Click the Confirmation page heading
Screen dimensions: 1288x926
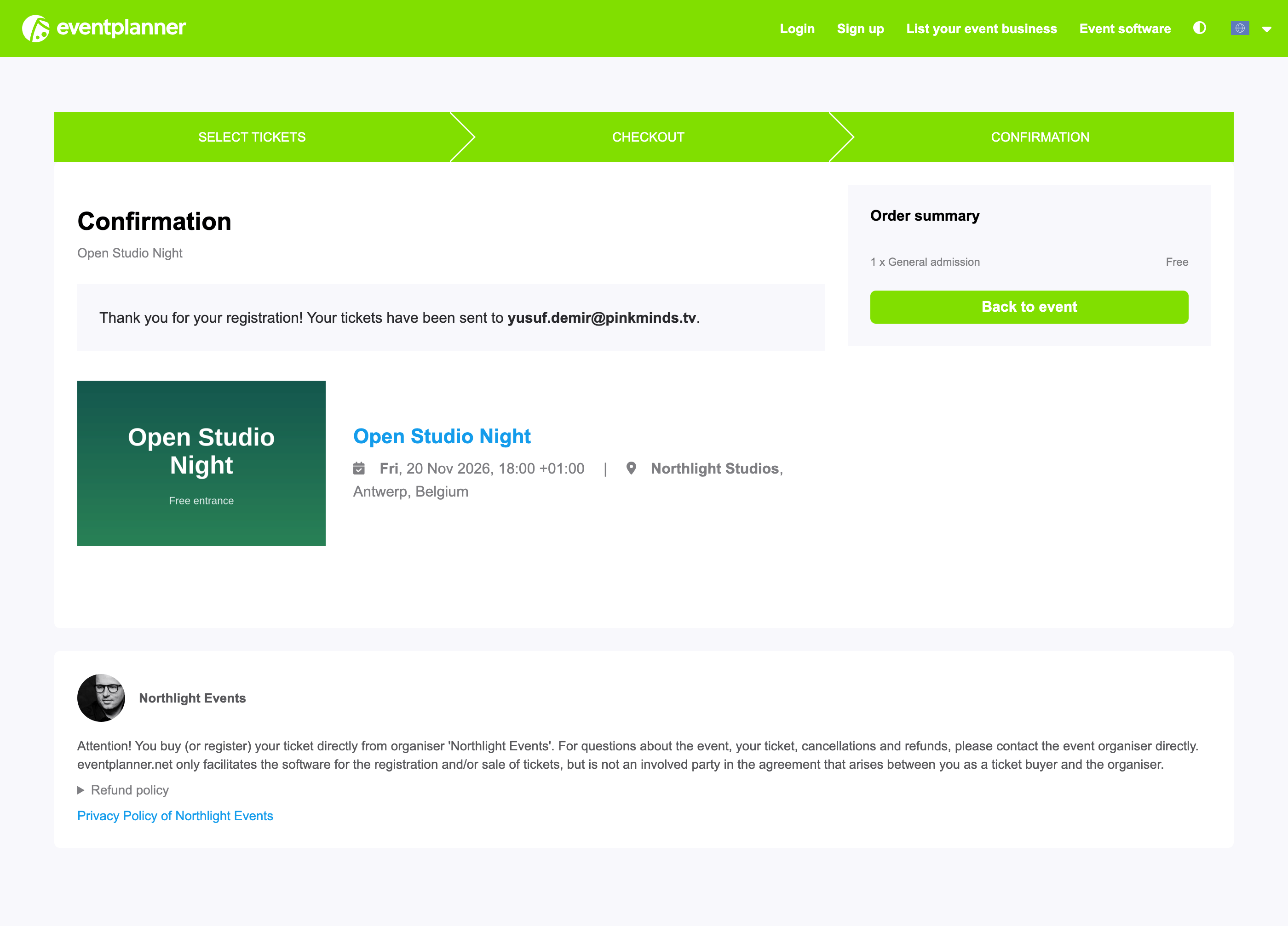(155, 222)
